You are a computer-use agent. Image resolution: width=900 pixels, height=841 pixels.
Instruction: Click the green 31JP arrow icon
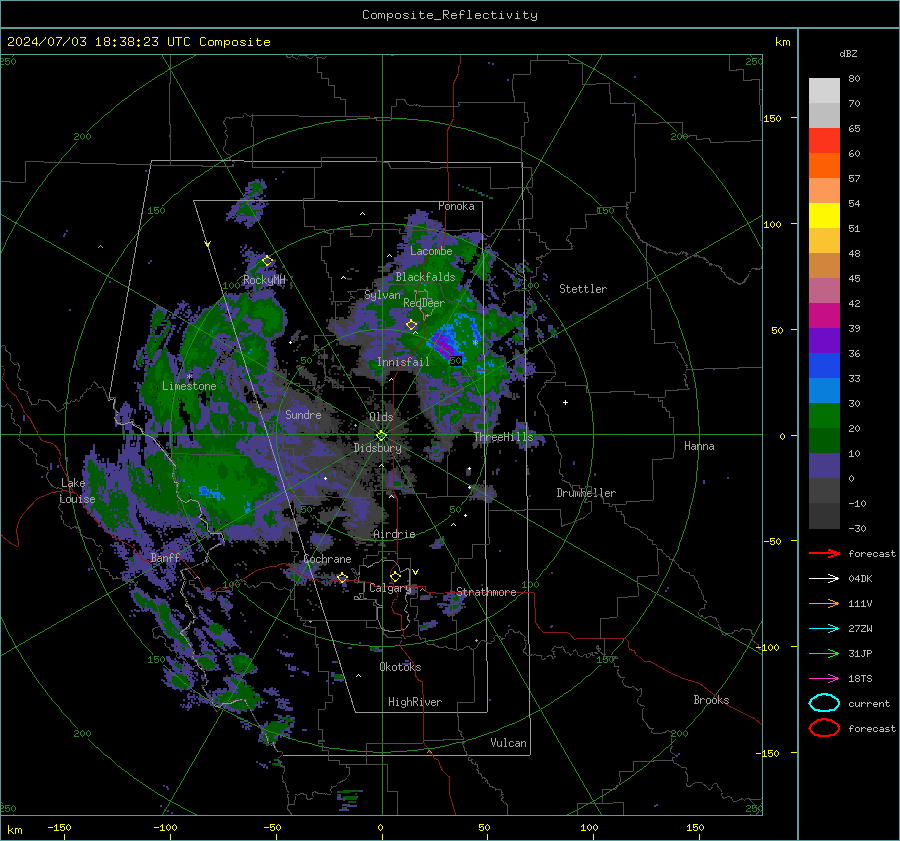[x=824, y=653]
